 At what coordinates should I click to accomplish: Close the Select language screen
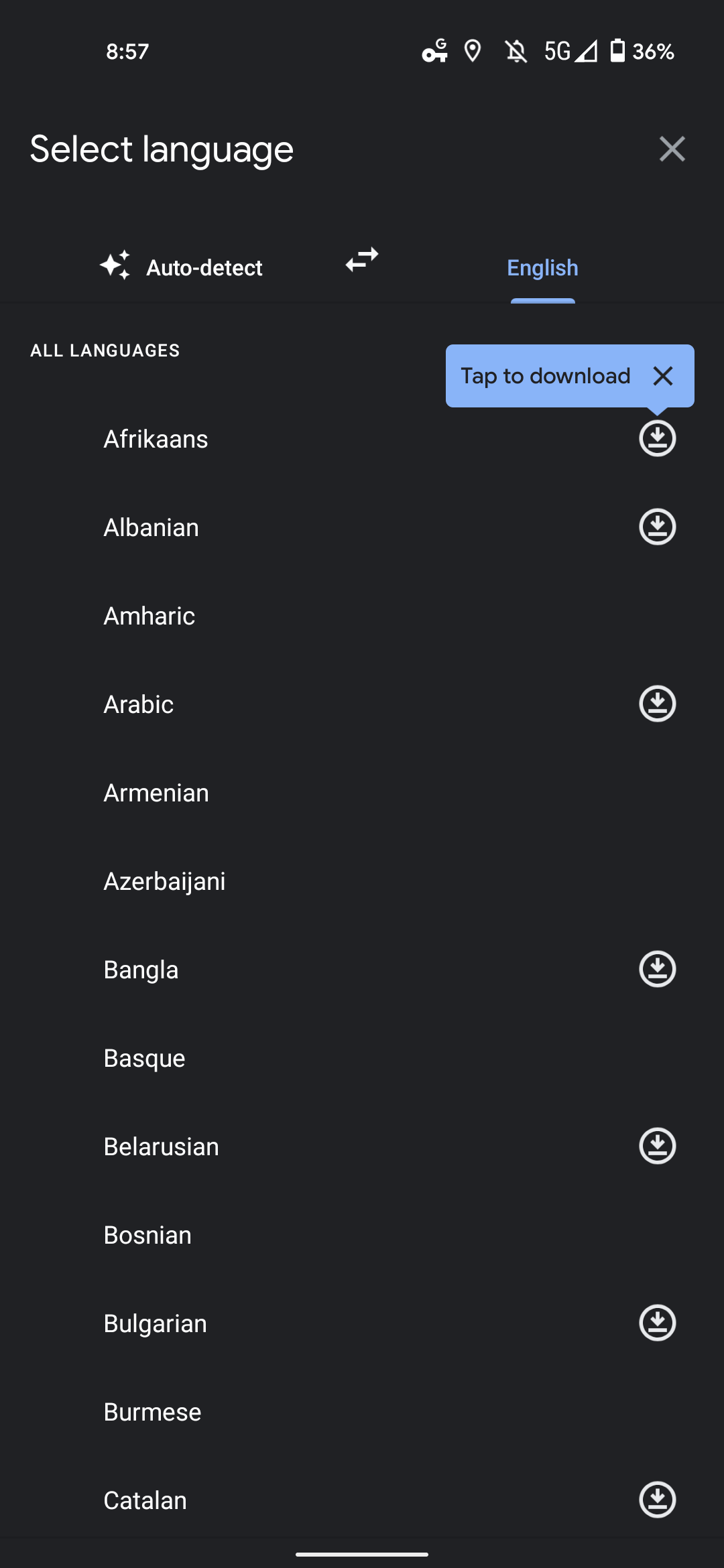pos(672,149)
